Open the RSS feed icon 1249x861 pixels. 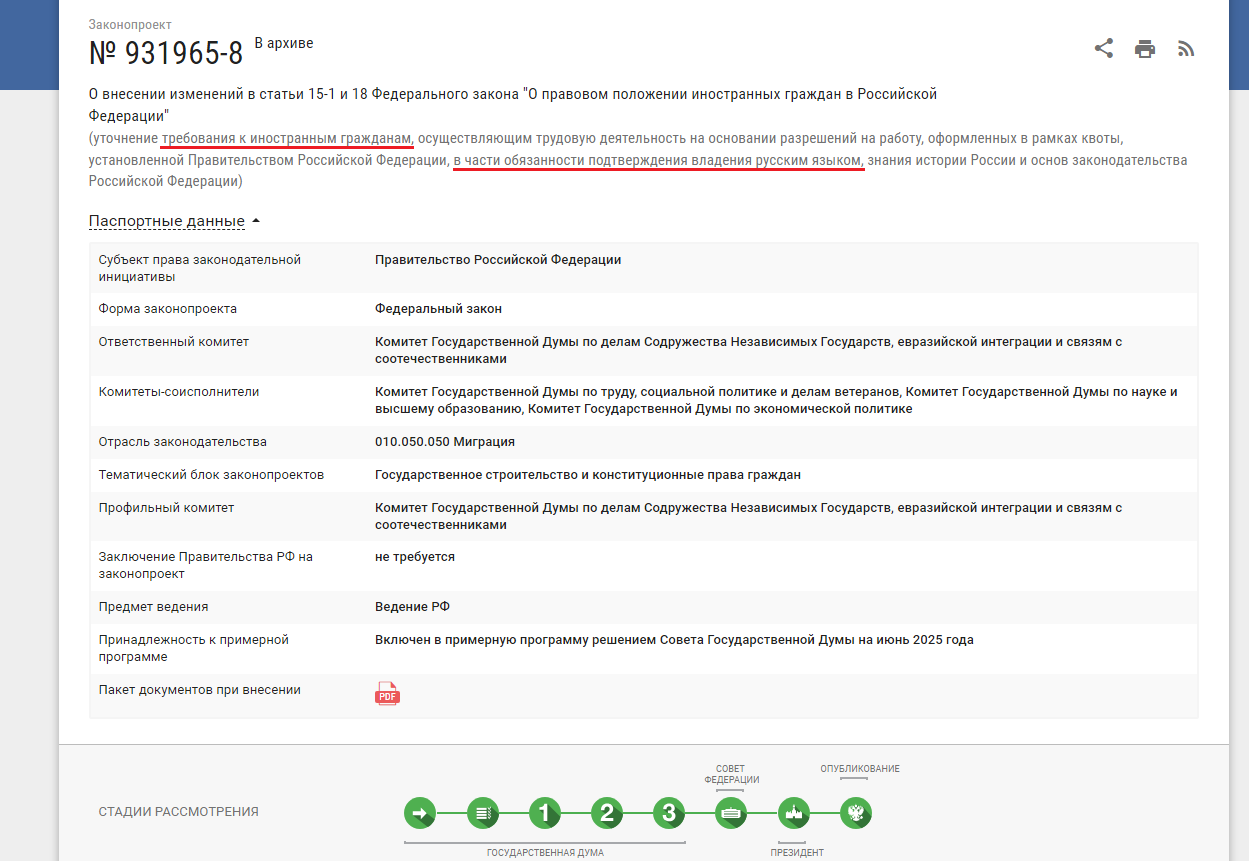(x=1186, y=49)
